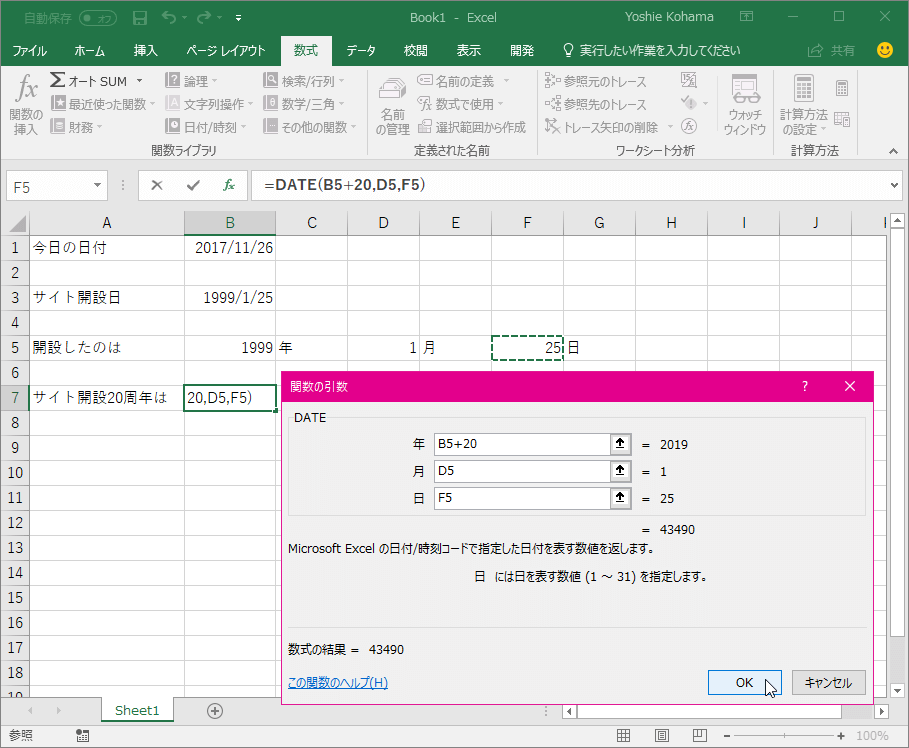
Task: Click the help question mark in dialog
Action: coord(804,386)
